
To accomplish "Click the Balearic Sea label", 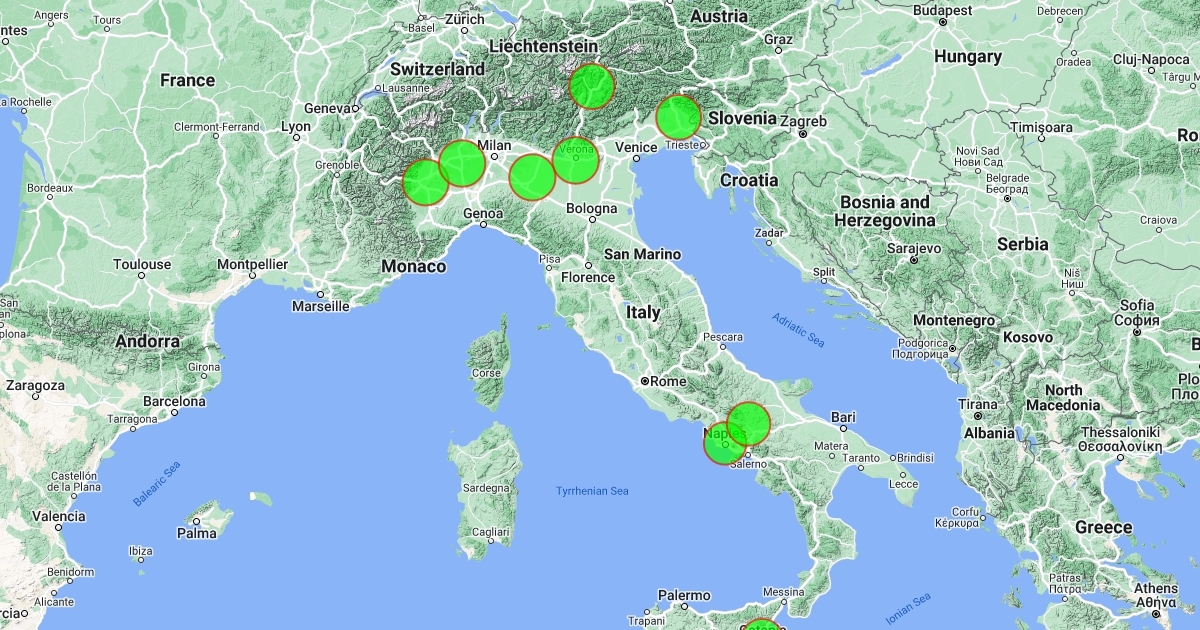I will (158, 484).
